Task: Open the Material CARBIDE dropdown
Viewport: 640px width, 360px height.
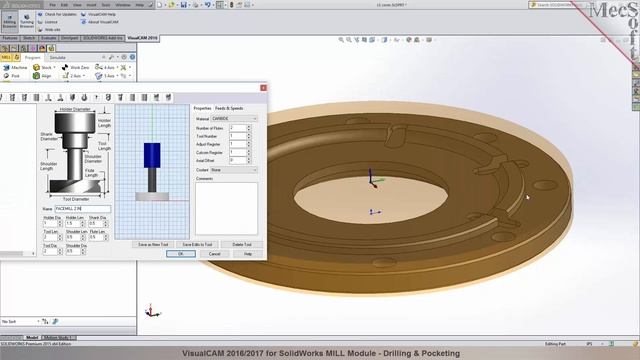Action: pos(234,119)
